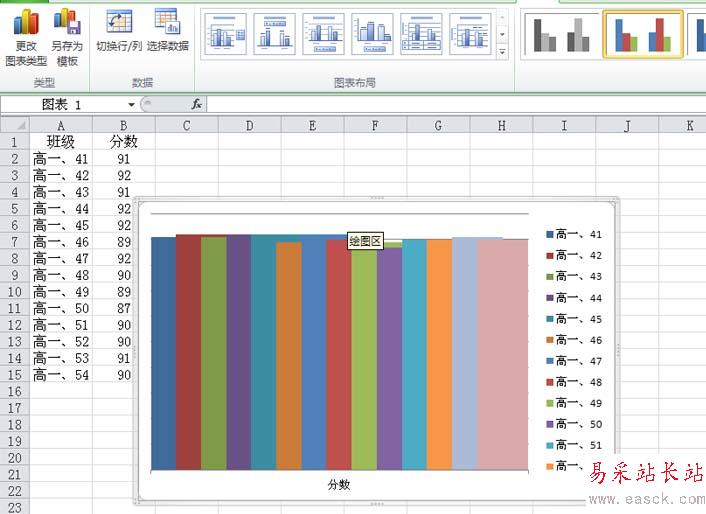Click the select-all corner of the sheet
Screen dimensions: 706x514
coord(15,125)
